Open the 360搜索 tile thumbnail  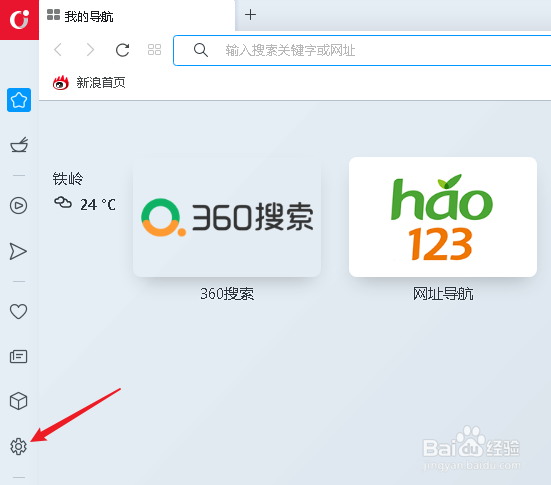tap(227, 217)
